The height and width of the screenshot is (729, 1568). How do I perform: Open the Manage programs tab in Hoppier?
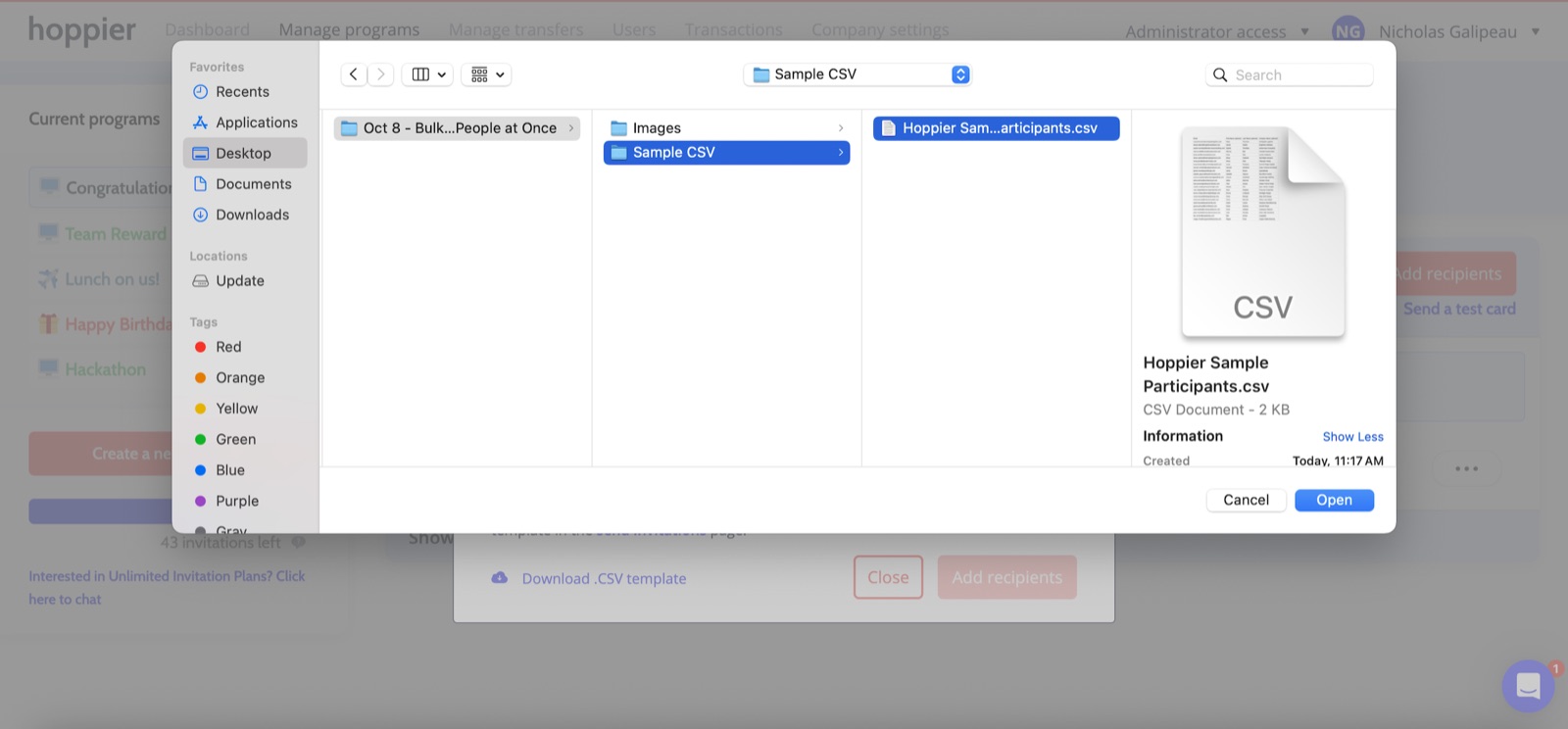[x=349, y=30]
